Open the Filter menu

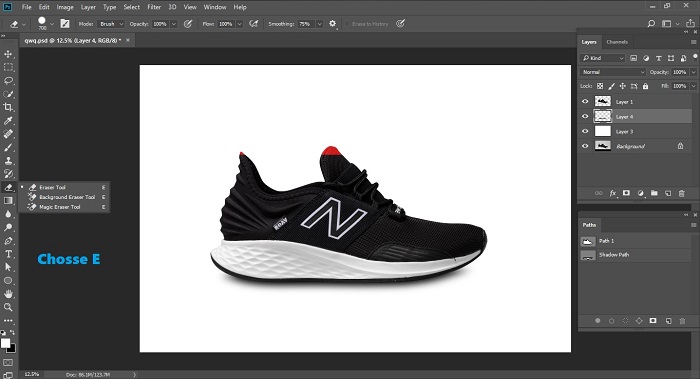[x=154, y=7]
